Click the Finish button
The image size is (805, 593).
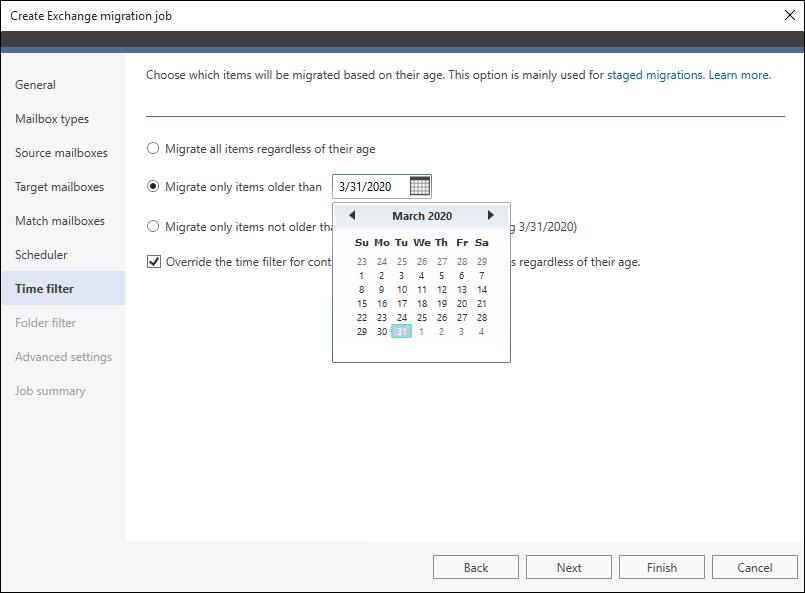click(x=662, y=567)
